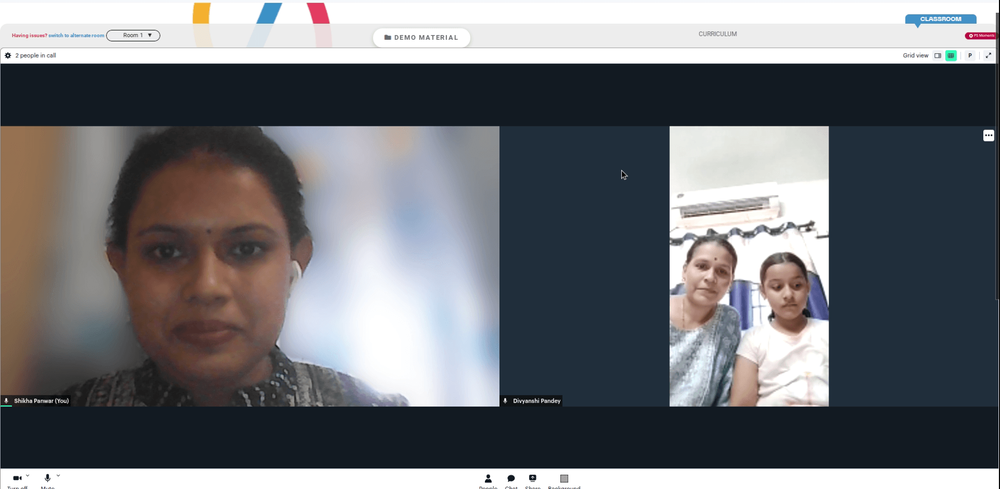Image resolution: width=1000 pixels, height=489 pixels.
Task: Select the Classroom tab
Action: [x=941, y=19]
